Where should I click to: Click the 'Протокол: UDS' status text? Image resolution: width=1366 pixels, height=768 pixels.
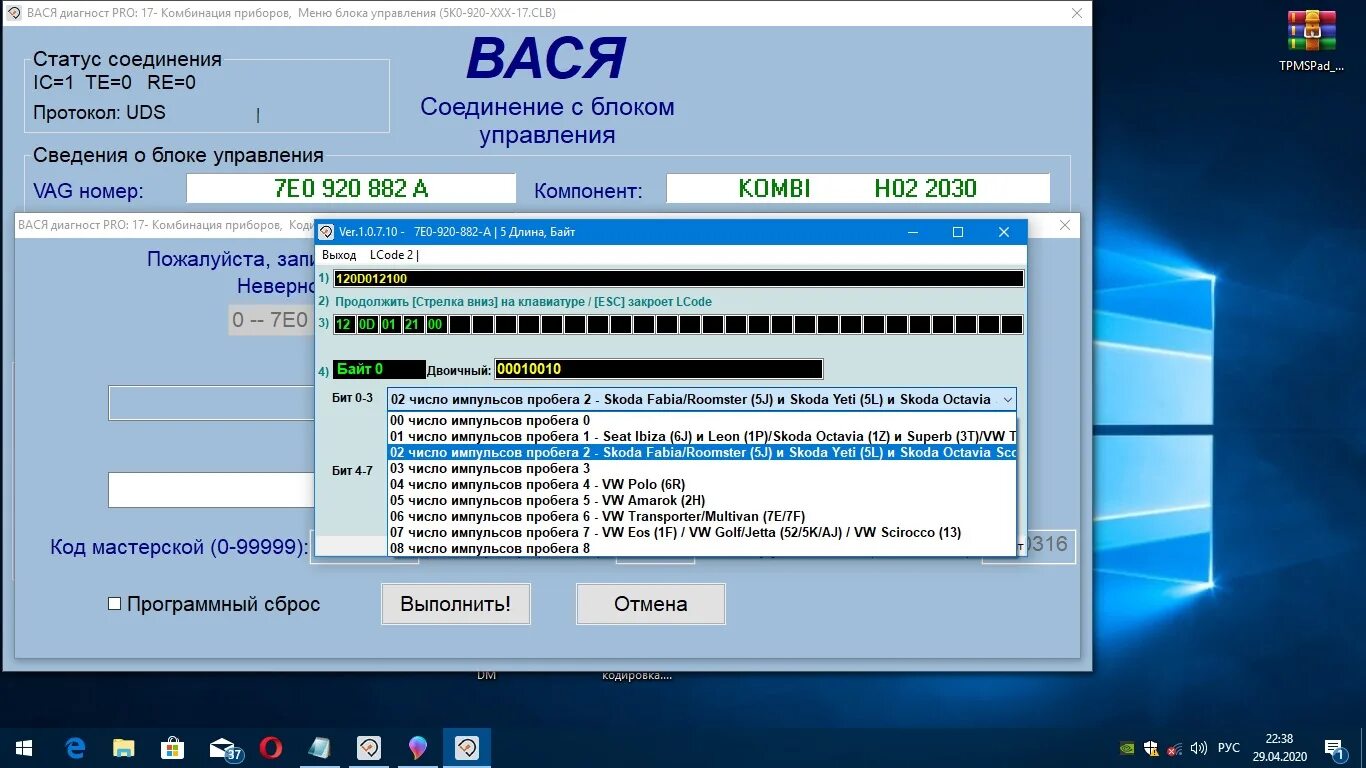click(x=99, y=112)
